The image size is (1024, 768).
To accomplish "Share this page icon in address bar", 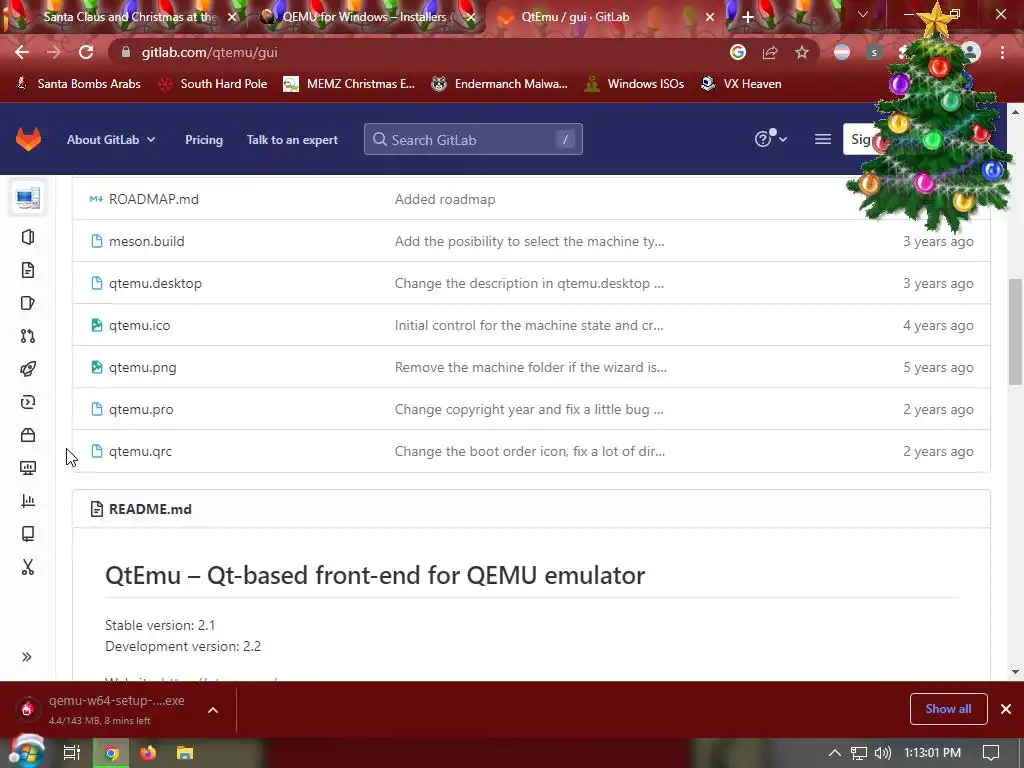I will (770, 52).
